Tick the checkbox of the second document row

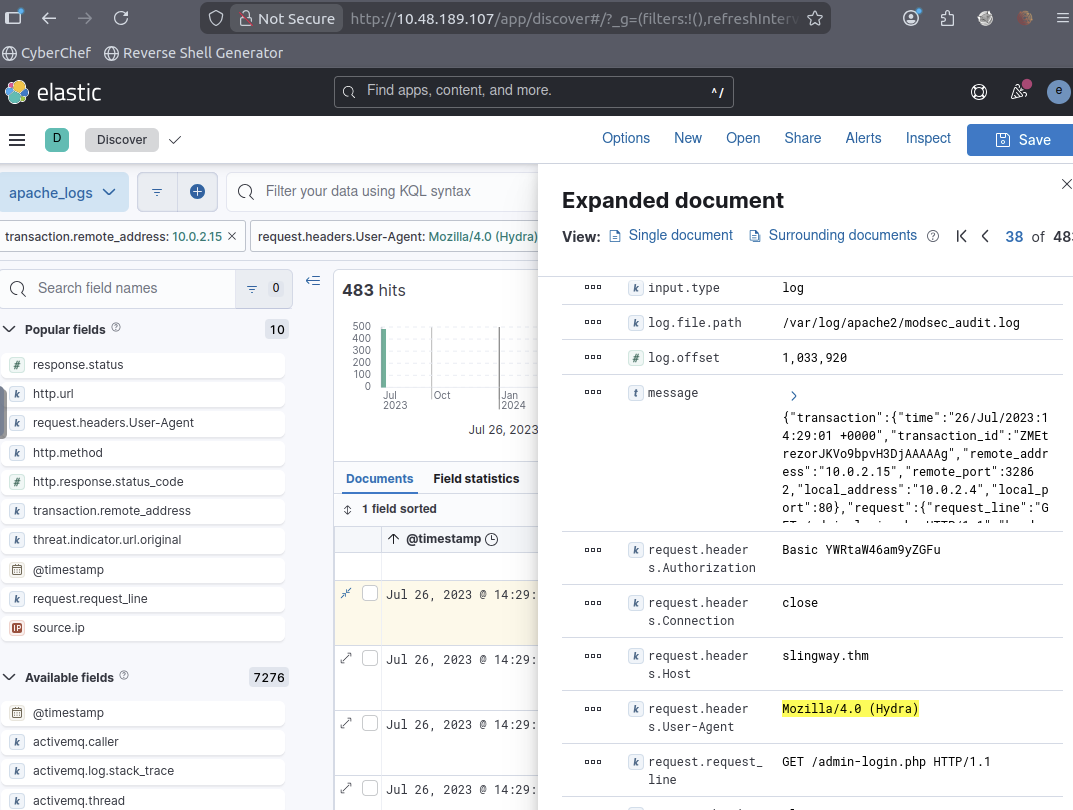[370, 658]
